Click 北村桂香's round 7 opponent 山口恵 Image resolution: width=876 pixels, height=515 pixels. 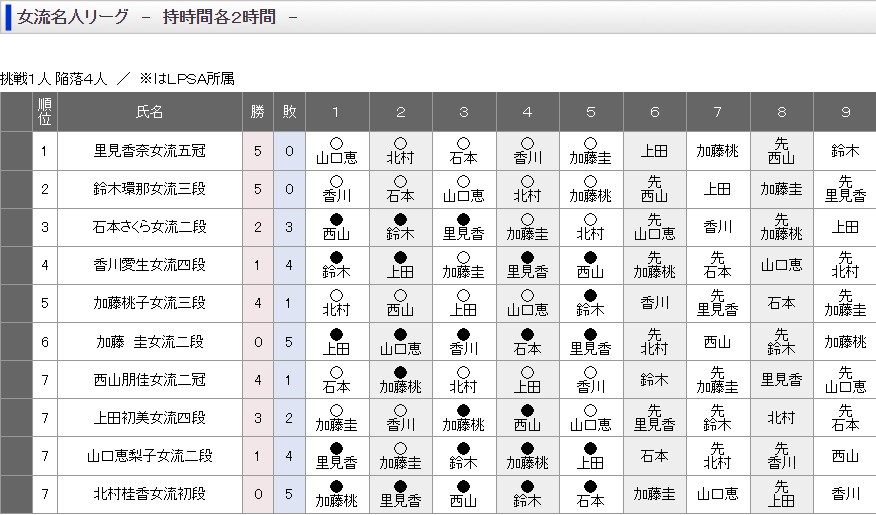point(718,494)
